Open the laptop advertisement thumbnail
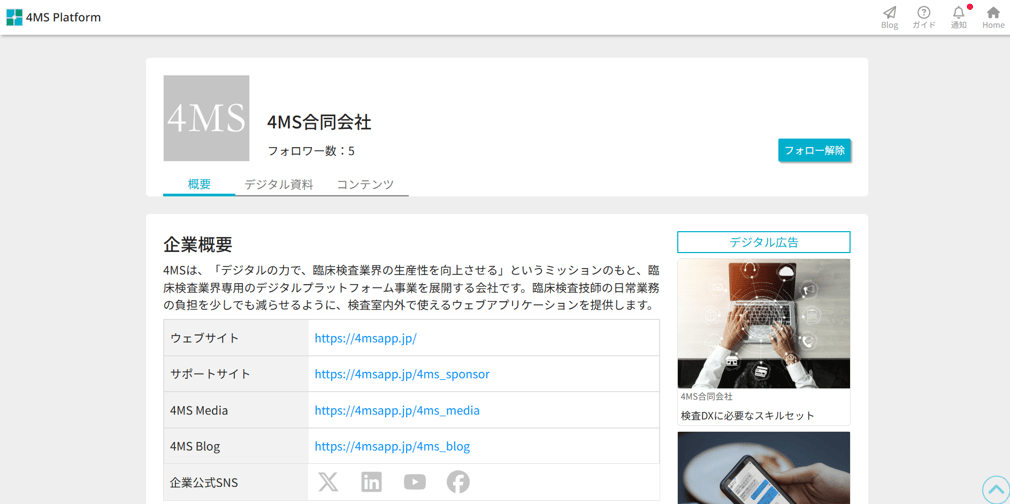The width and height of the screenshot is (1010, 504). 763,324
